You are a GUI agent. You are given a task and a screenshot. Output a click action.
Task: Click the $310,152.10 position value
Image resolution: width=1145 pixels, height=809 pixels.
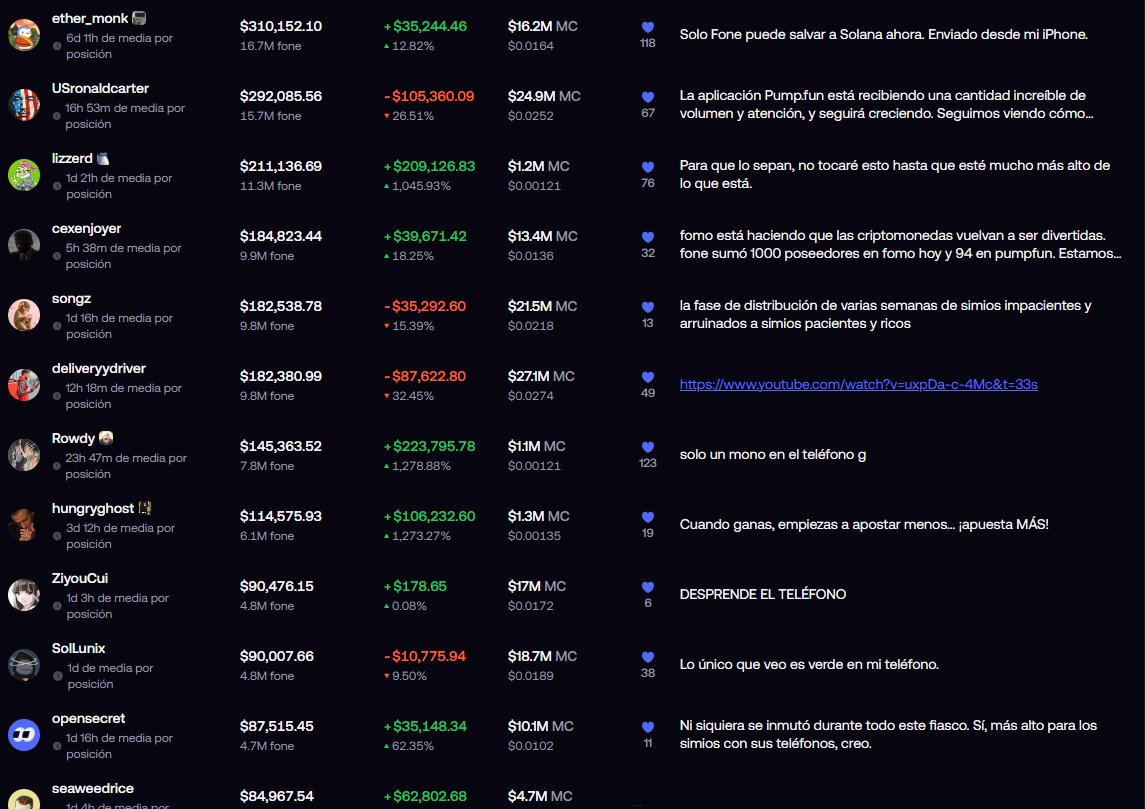[280, 26]
